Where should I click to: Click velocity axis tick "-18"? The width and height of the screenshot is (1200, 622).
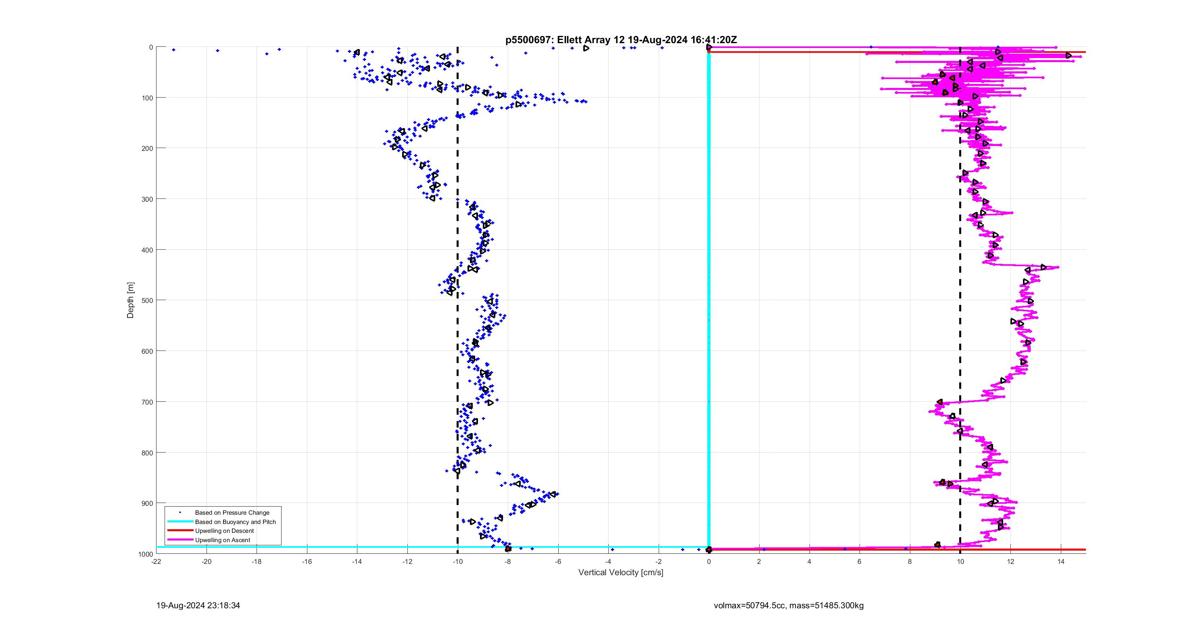pyautogui.click(x=257, y=562)
